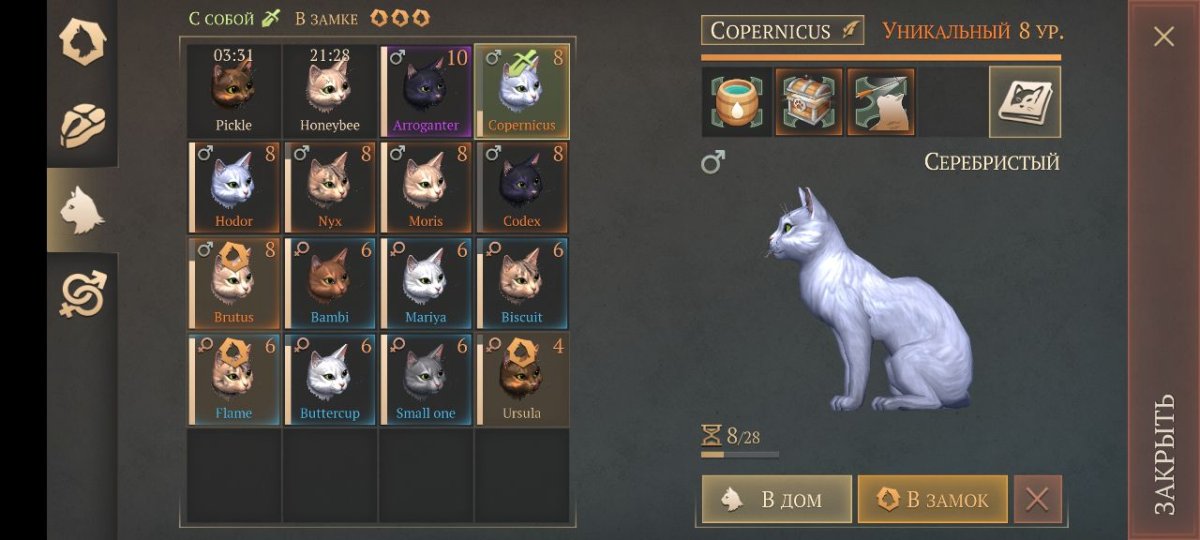
Task: Tap the water bucket perk icon
Action: 737,102
